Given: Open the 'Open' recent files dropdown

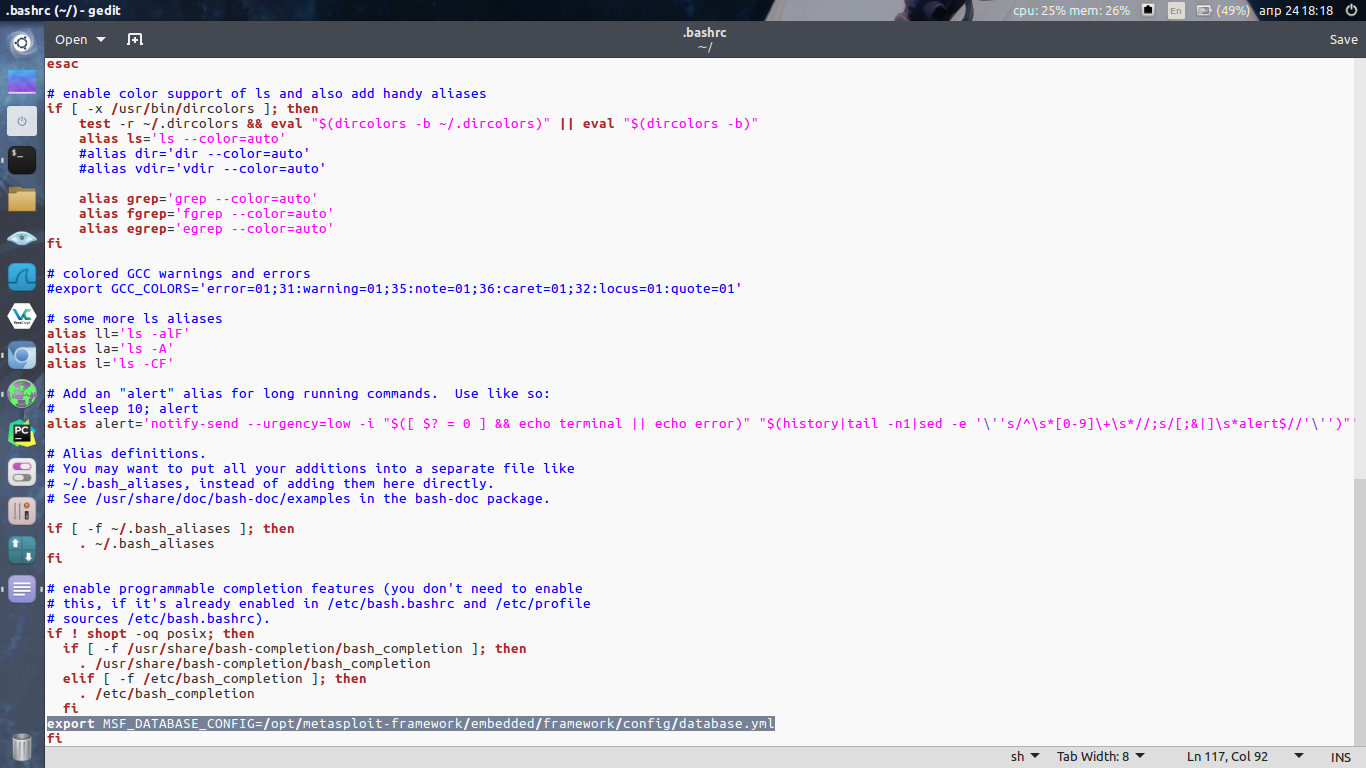Looking at the screenshot, I should click(x=78, y=39).
